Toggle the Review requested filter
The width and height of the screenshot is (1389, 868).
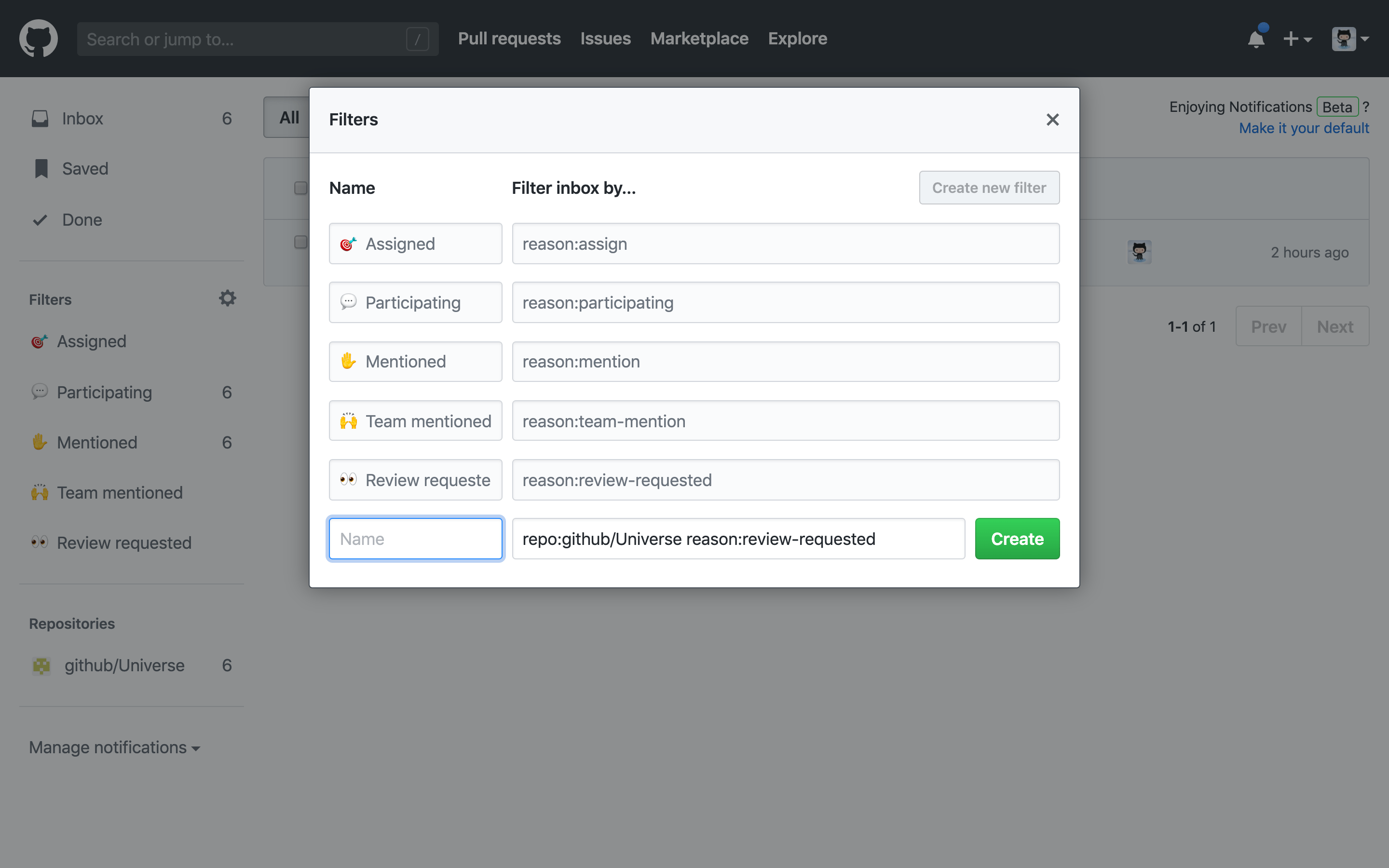pos(124,542)
